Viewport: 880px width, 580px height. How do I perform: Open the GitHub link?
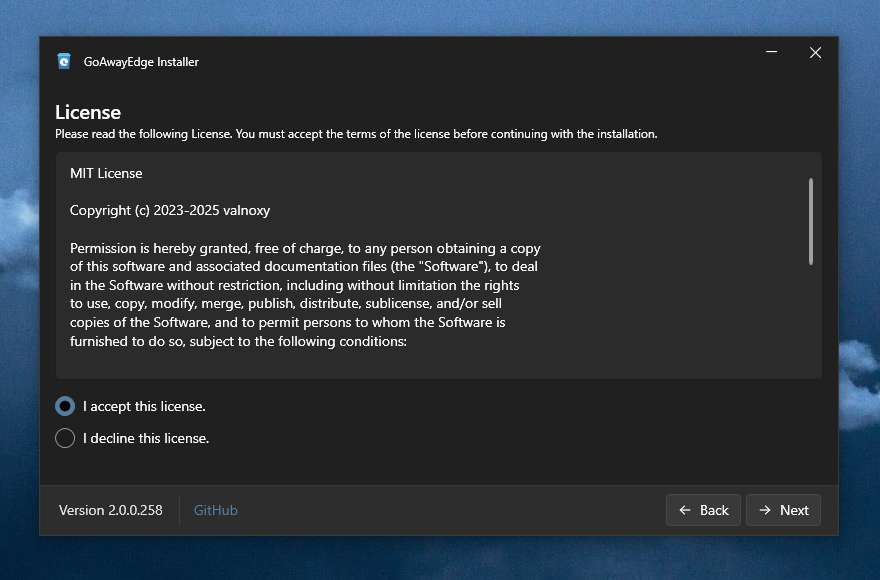216,510
